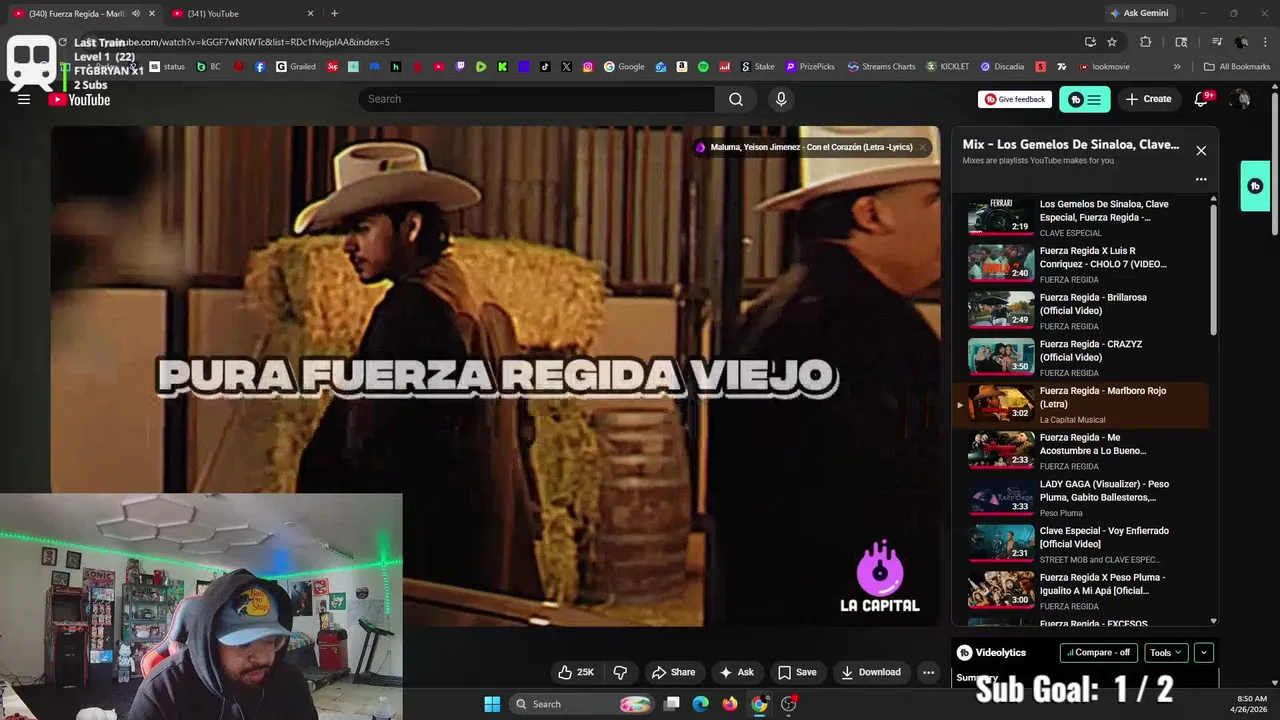Screen dimensions: 1280x720
Task: Open the mix playlist options menu
Action: coord(1201,180)
